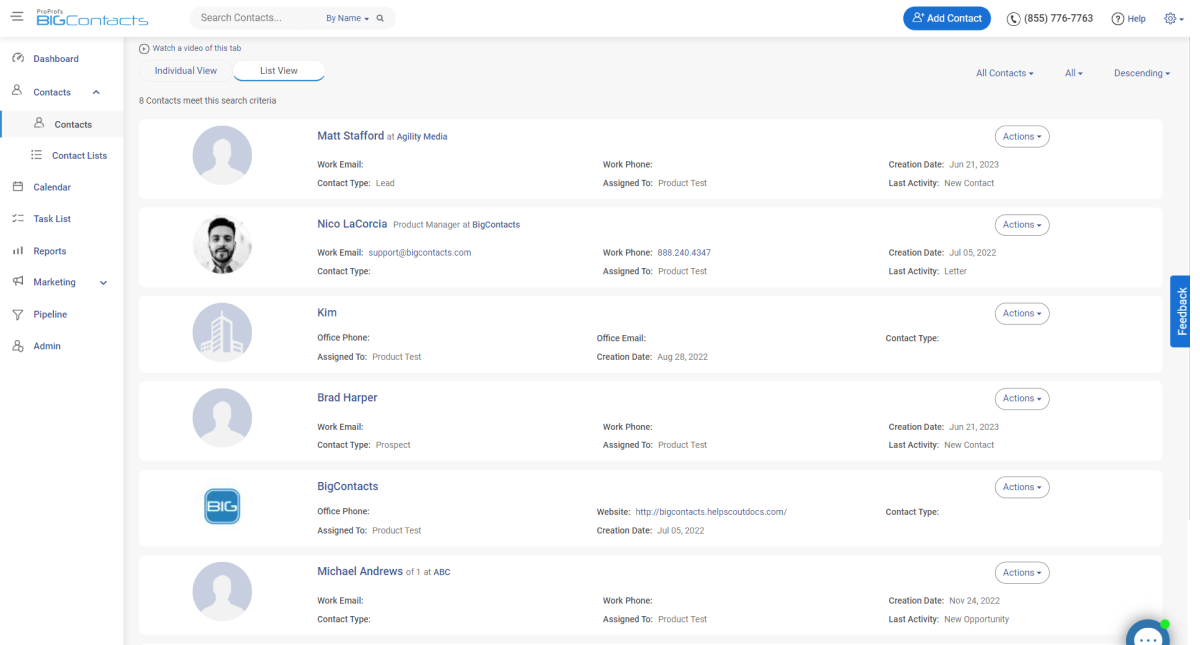Click the Pipeline funnel icon
This screenshot has width=1200, height=645.
pos(18,314)
